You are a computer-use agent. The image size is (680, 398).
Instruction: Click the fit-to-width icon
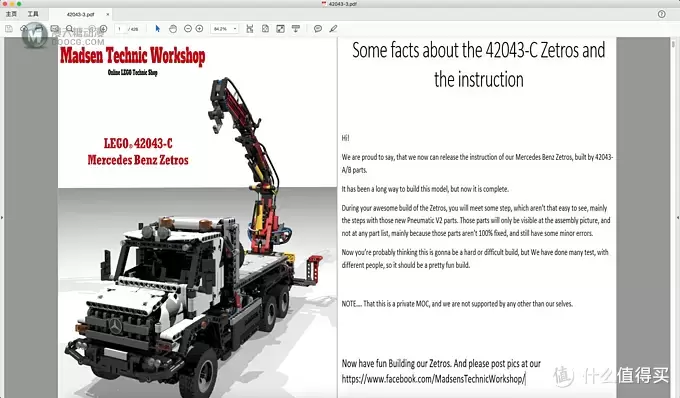[x=250, y=29]
